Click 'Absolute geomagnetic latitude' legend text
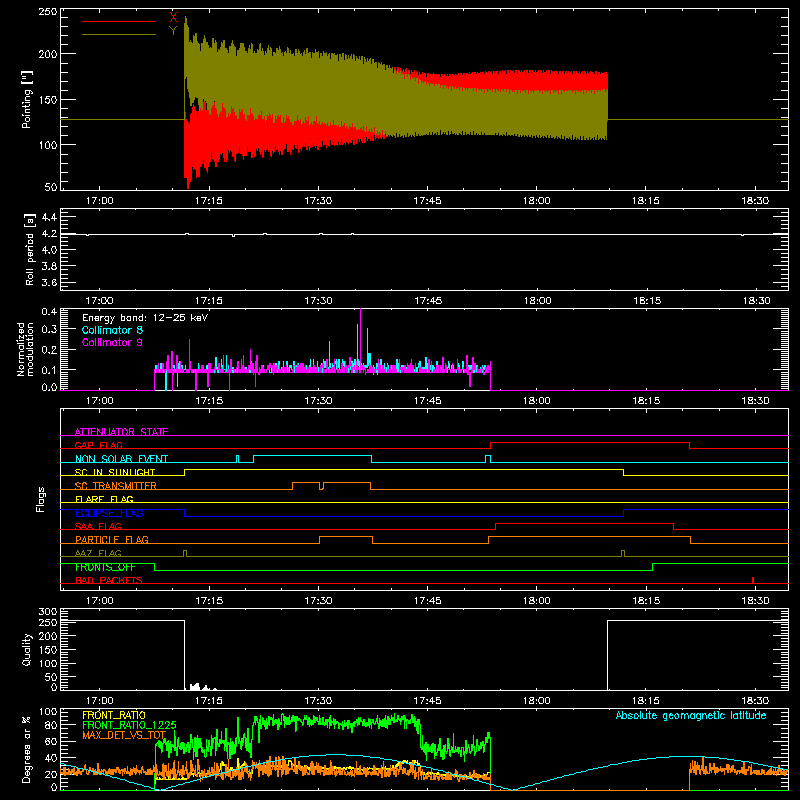Screen dimensions: 800x800 (691, 715)
